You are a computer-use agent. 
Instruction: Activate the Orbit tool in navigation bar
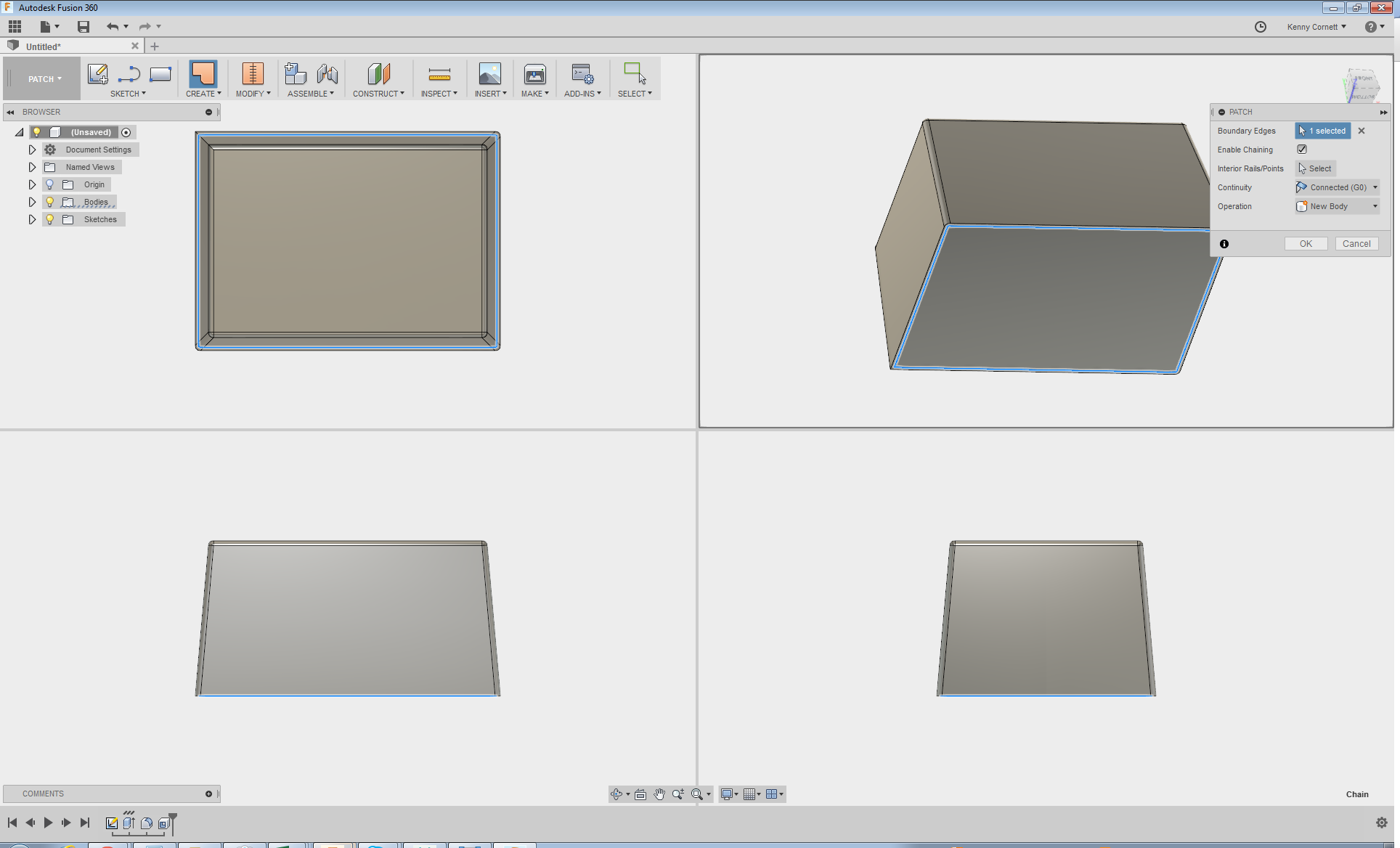pos(617,794)
